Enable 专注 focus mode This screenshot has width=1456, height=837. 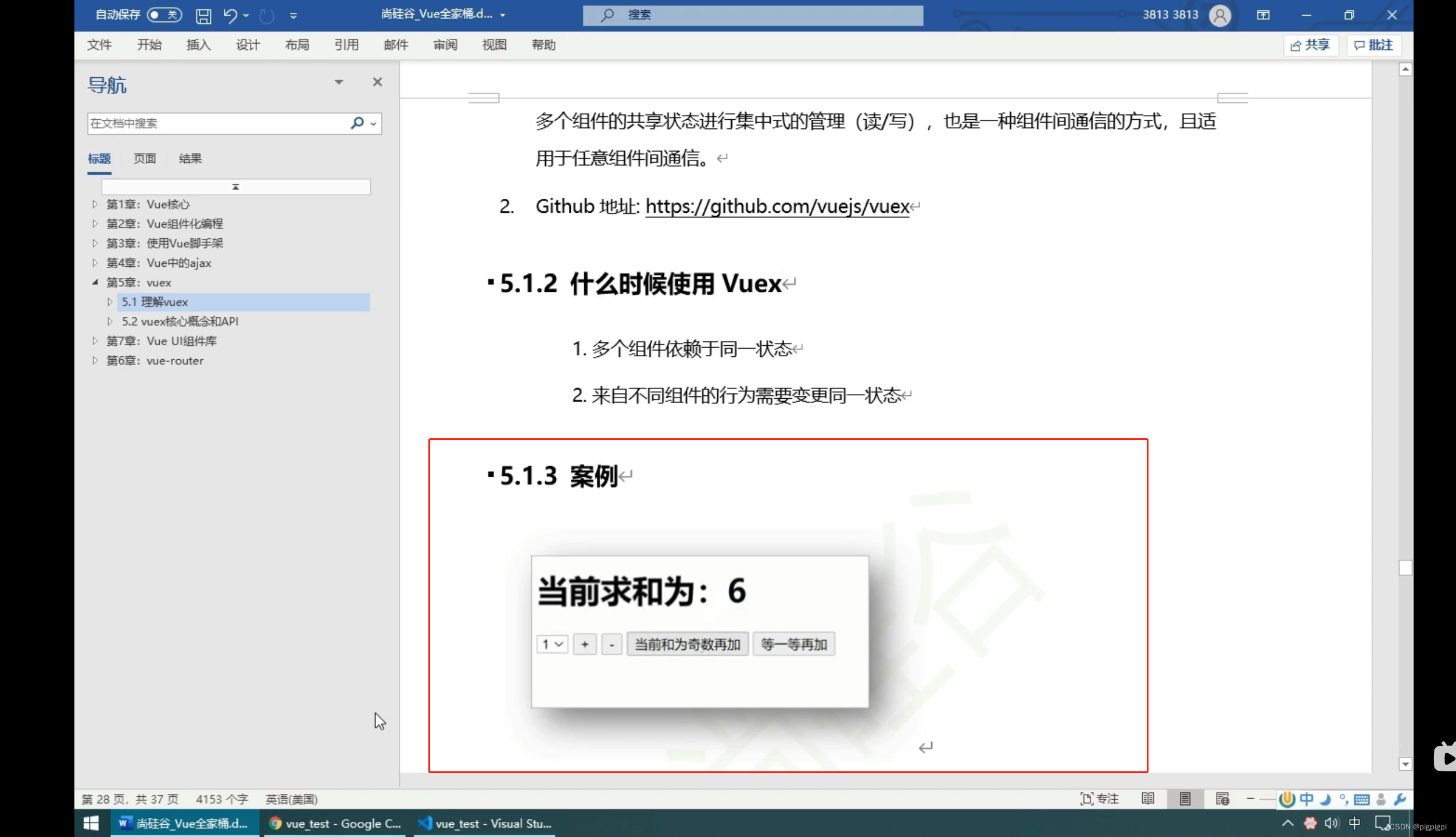(x=1099, y=799)
